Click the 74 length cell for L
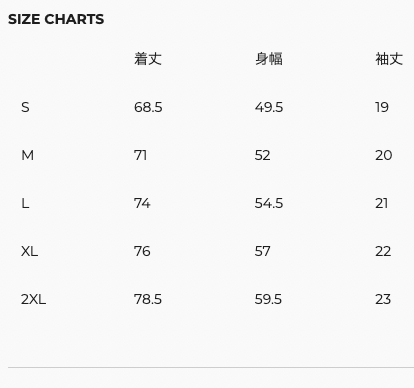 (142, 203)
